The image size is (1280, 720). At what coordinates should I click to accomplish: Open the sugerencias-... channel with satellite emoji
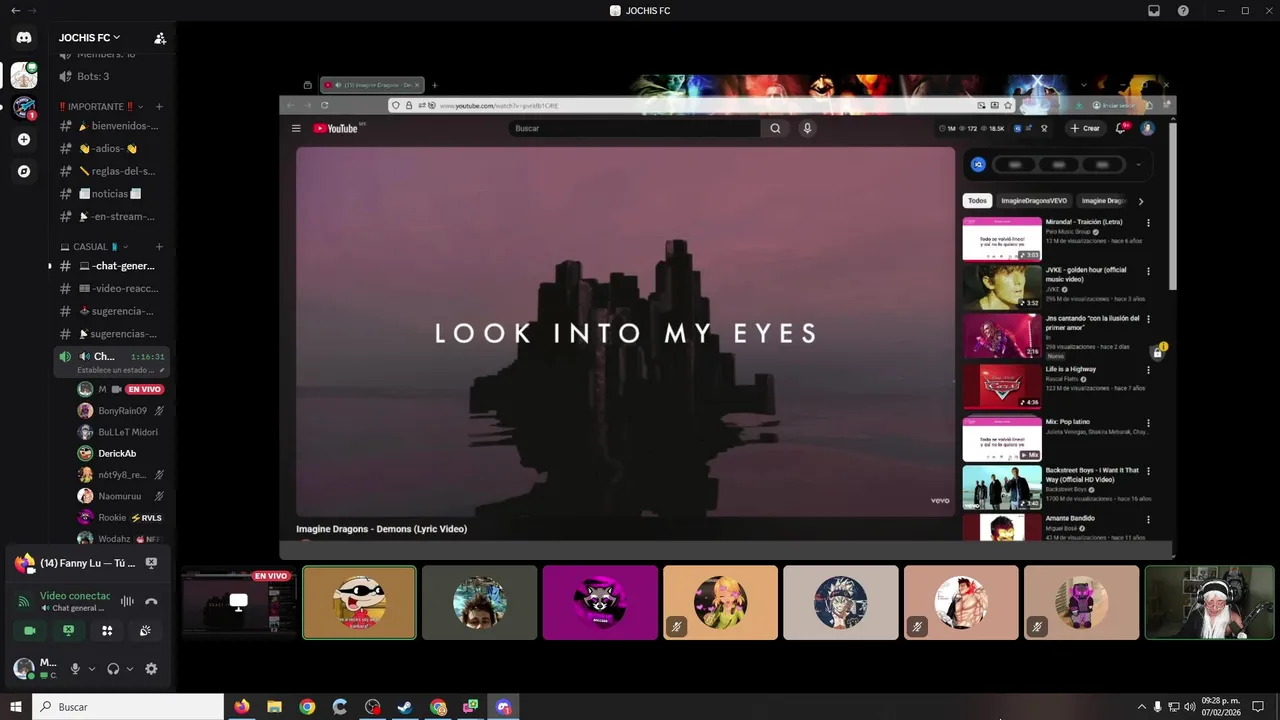[110, 334]
